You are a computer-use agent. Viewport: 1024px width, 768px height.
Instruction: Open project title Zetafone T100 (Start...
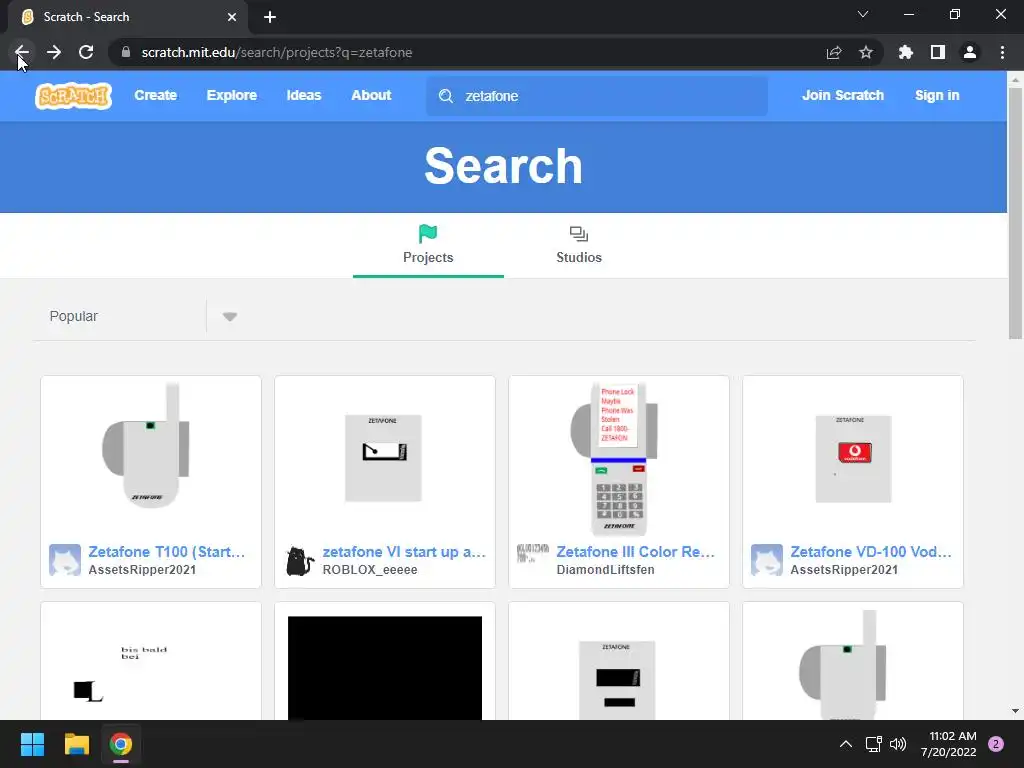click(167, 552)
